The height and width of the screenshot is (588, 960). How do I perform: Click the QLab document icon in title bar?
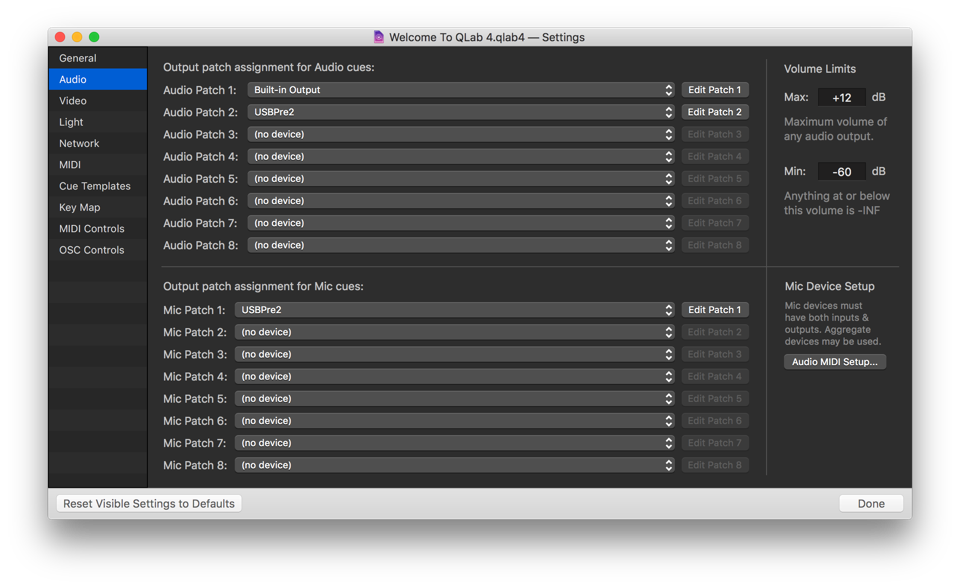pos(379,37)
